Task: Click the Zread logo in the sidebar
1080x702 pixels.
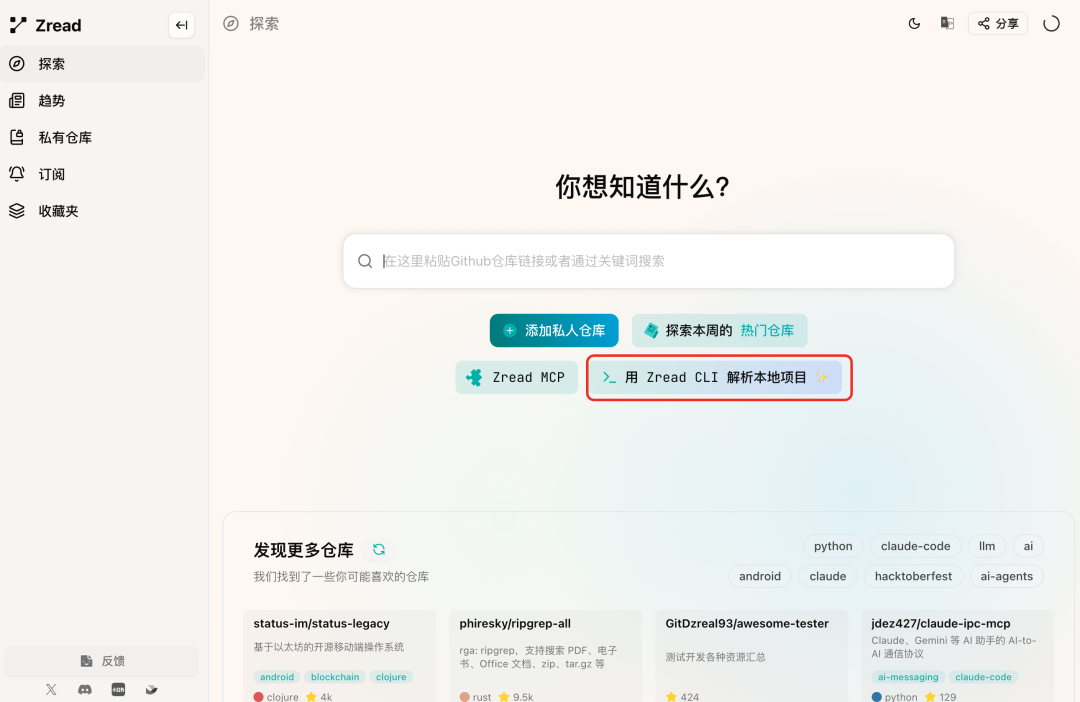Action: click(46, 25)
